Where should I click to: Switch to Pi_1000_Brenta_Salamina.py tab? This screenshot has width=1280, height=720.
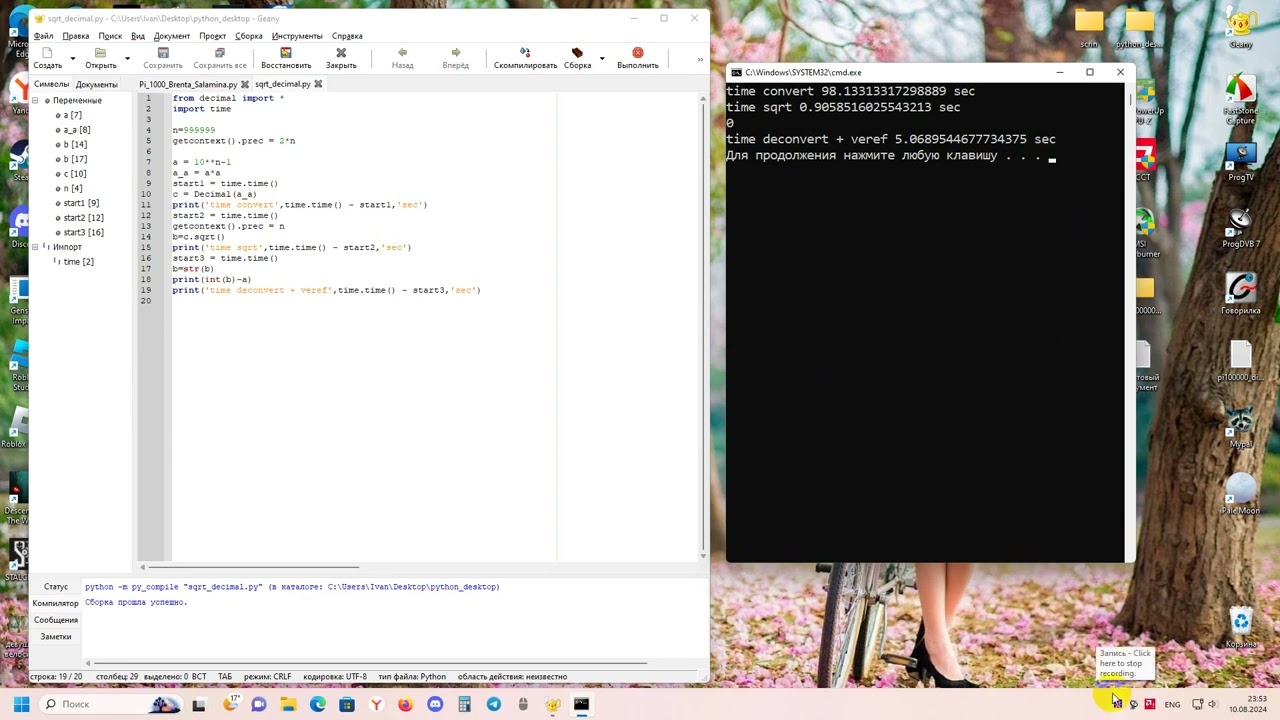[188, 84]
